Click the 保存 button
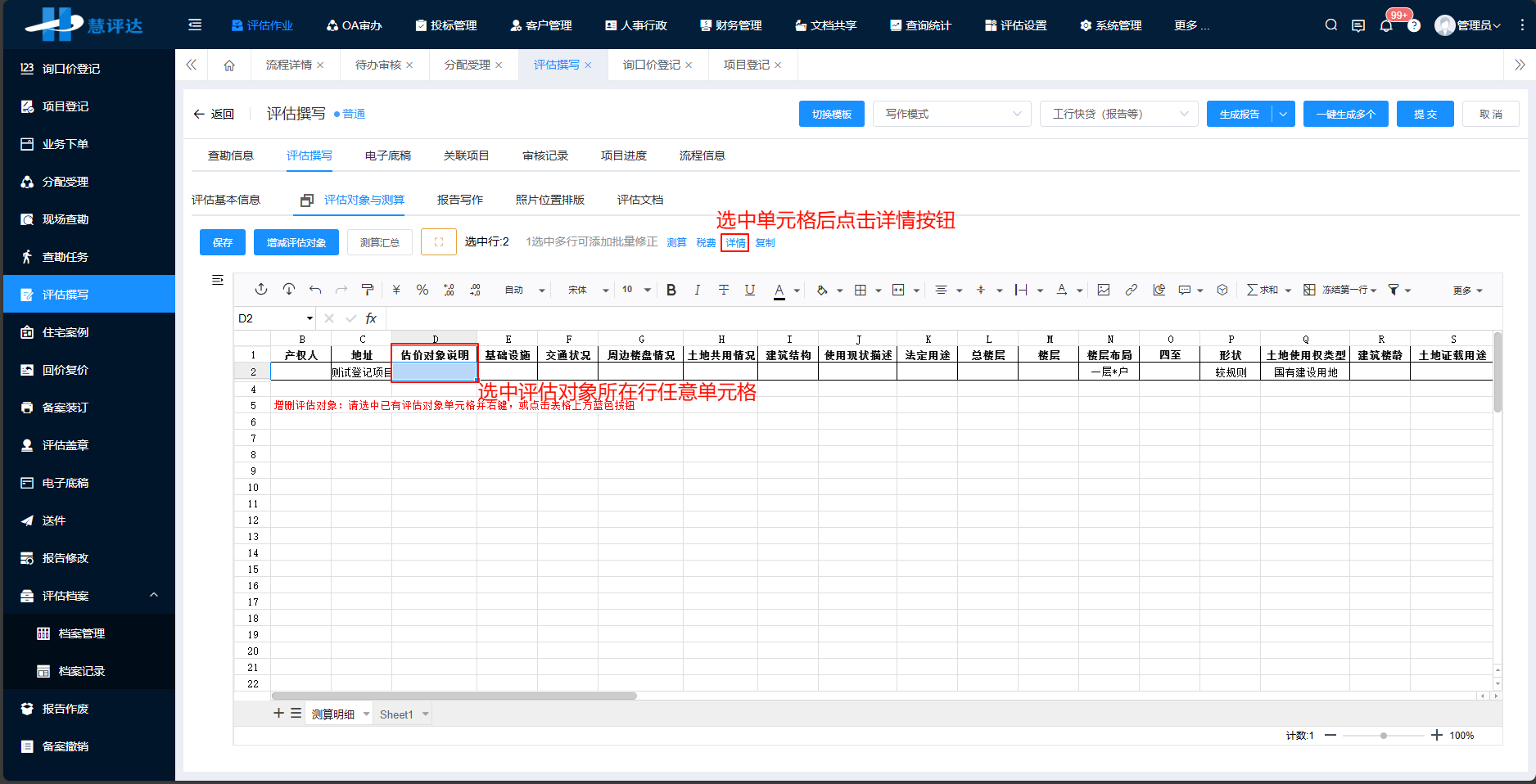Viewport: 1536px width, 784px height. coord(222,241)
